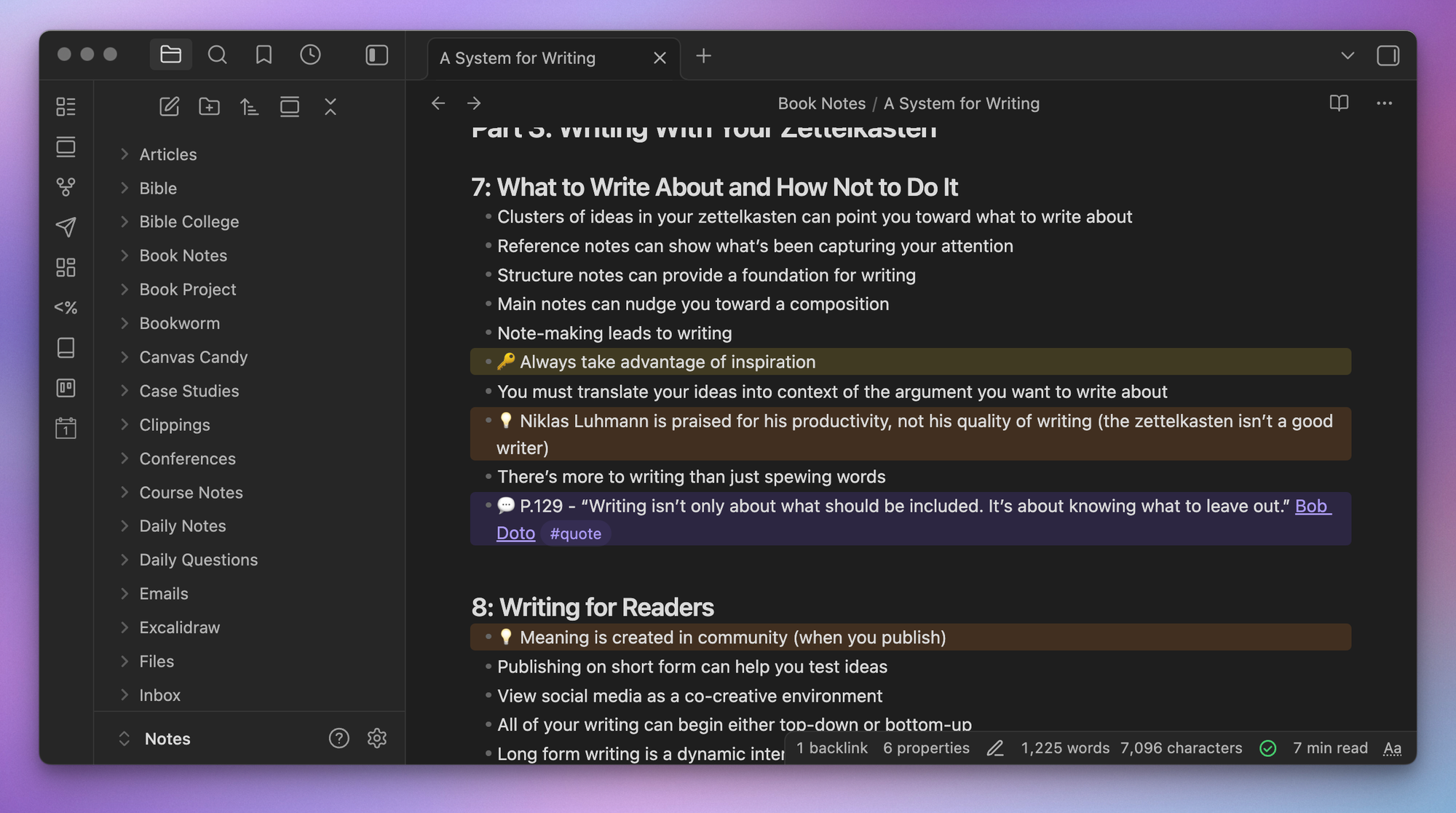The width and height of the screenshot is (1456, 813).
Task: Open a new tab with the plus button
Action: pyautogui.click(x=703, y=56)
